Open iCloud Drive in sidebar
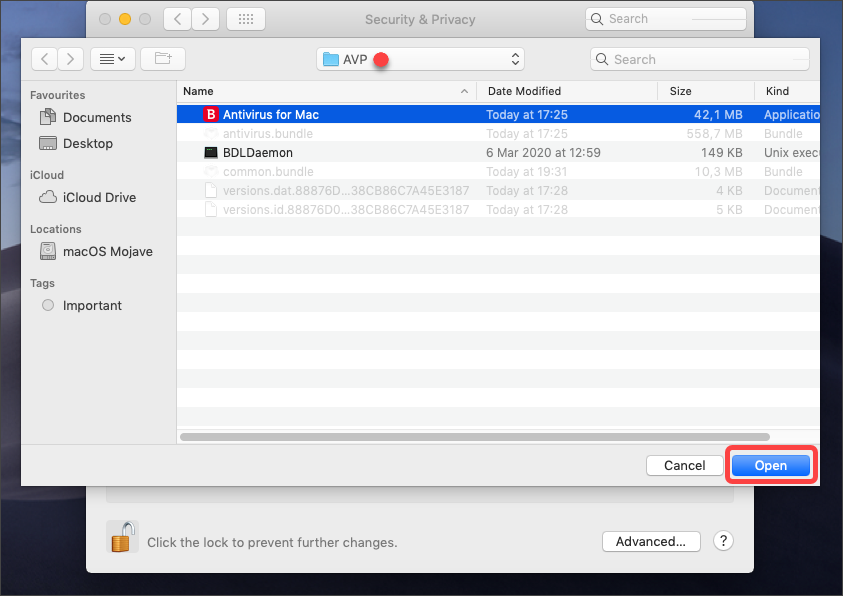Viewport: 843px width, 596px height. coord(99,197)
